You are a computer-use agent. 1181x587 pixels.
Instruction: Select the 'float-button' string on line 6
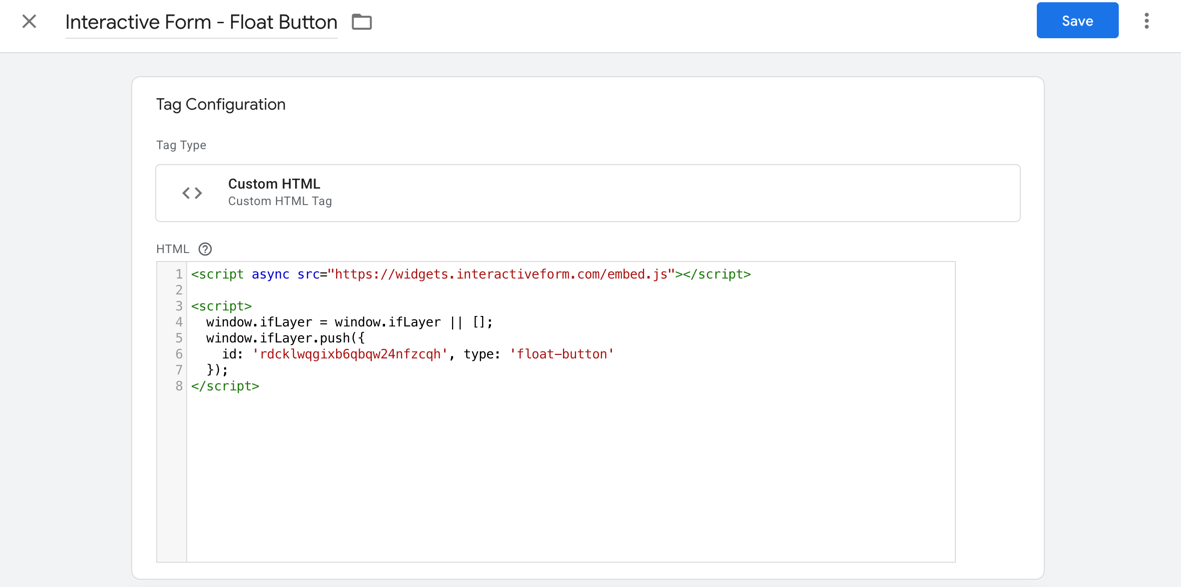(x=569, y=353)
